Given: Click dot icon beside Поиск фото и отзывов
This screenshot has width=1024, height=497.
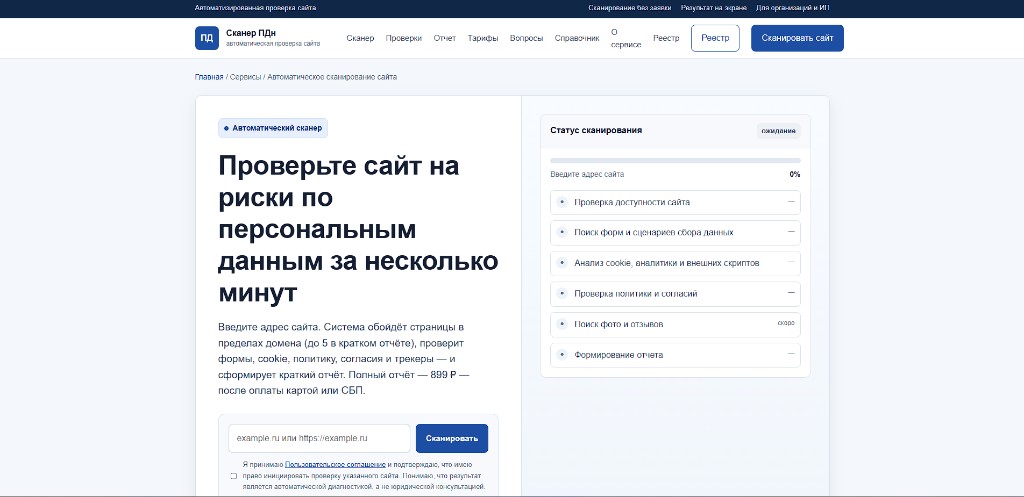Looking at the screenshot, I should (x=562, y=324).
